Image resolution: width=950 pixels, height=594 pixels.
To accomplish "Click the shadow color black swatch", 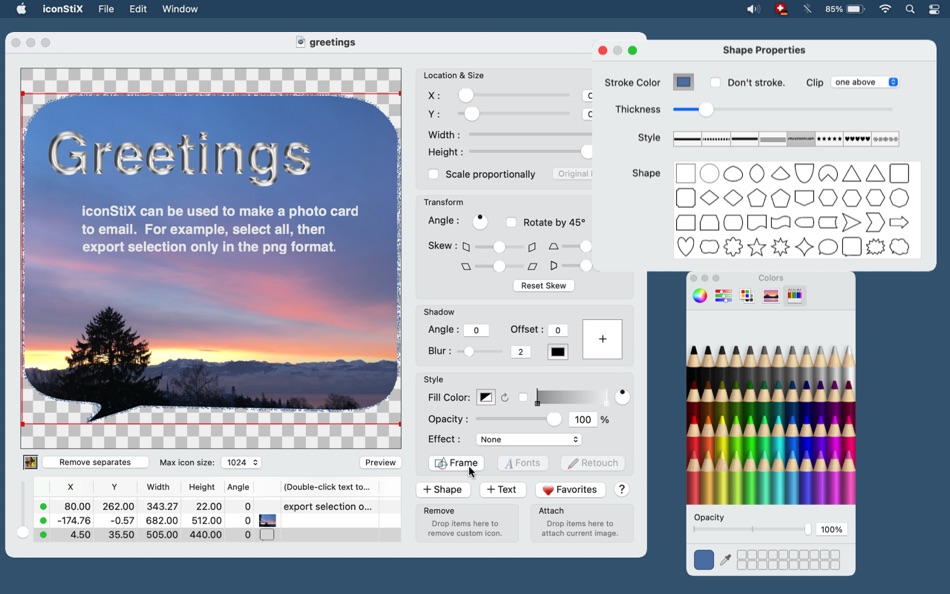I will click(557, 352).
